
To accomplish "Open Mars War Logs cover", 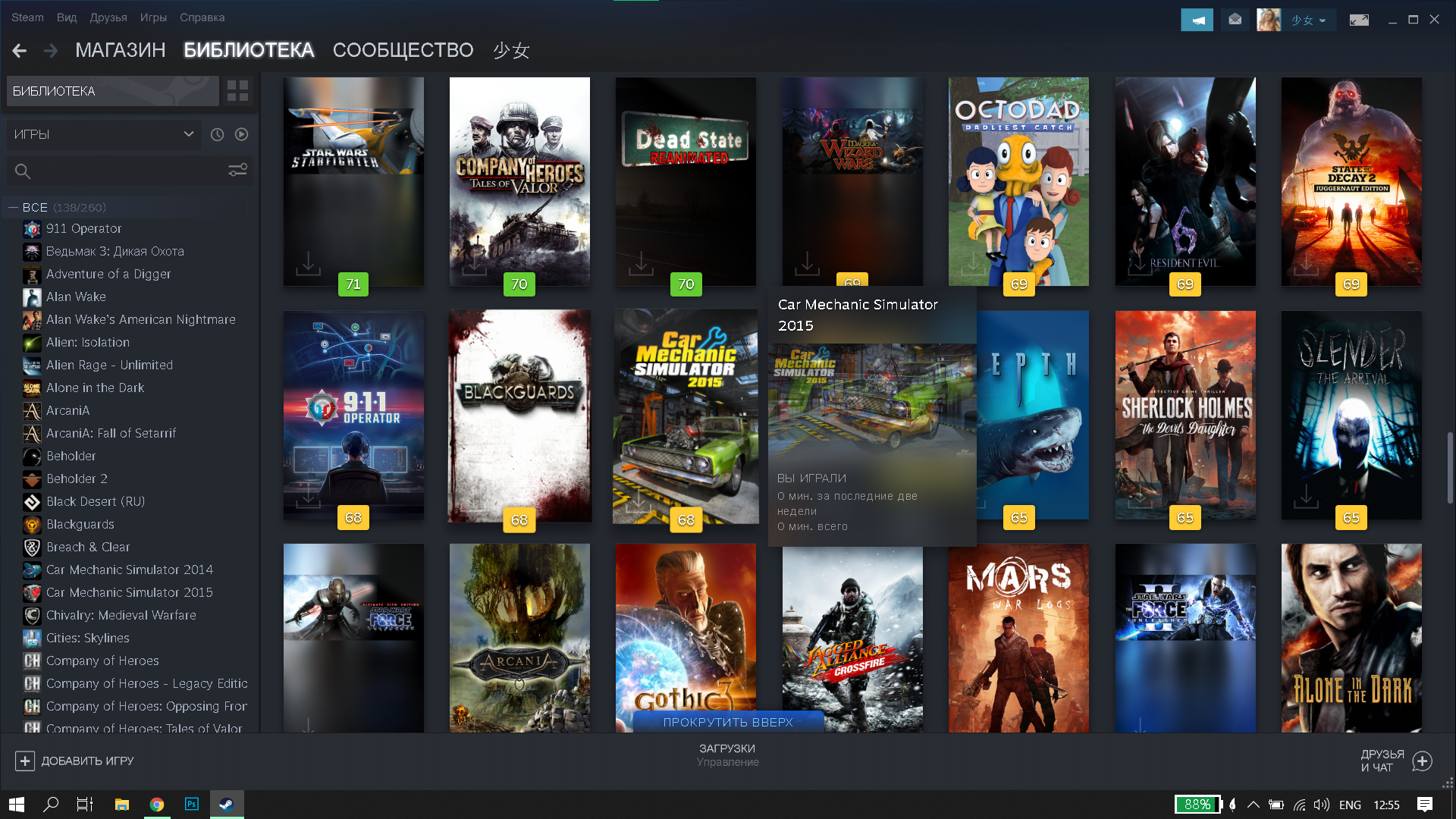I will 1018,638.
